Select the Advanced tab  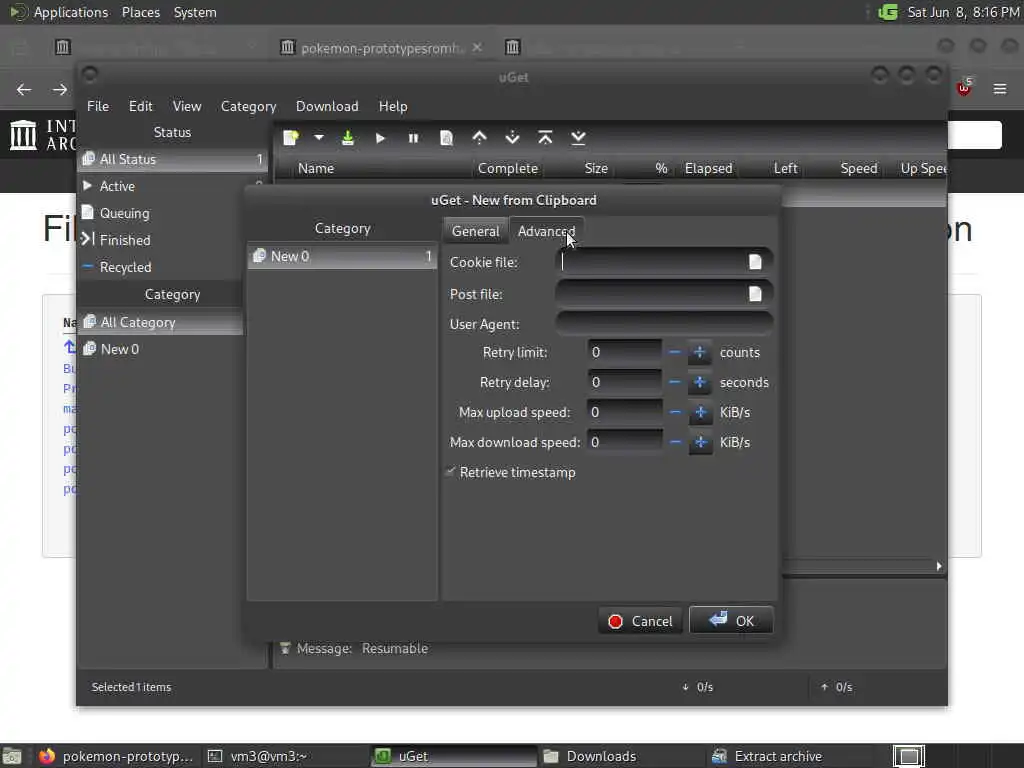546,231
